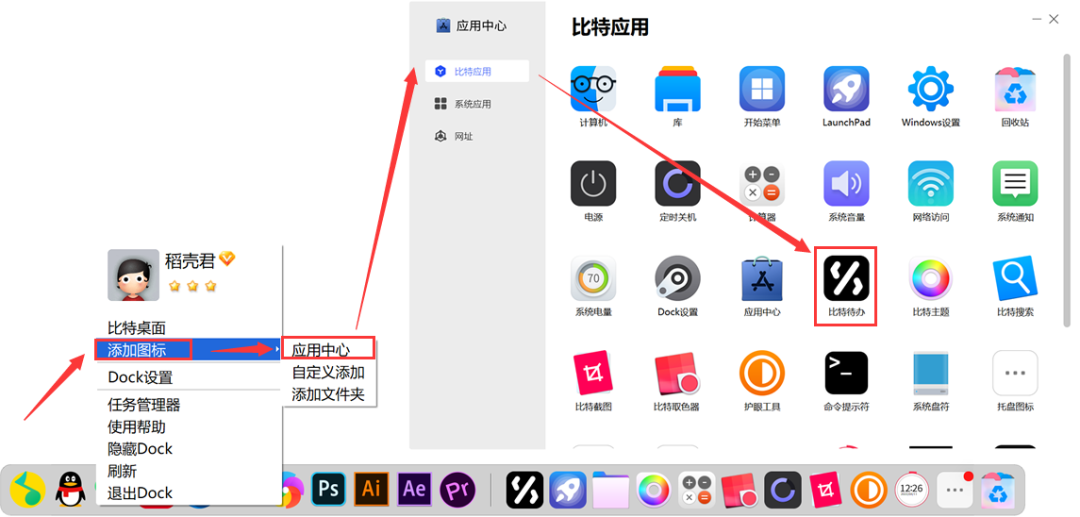
Task: Open the tray icons button in dock
Action: click(955, 489)
